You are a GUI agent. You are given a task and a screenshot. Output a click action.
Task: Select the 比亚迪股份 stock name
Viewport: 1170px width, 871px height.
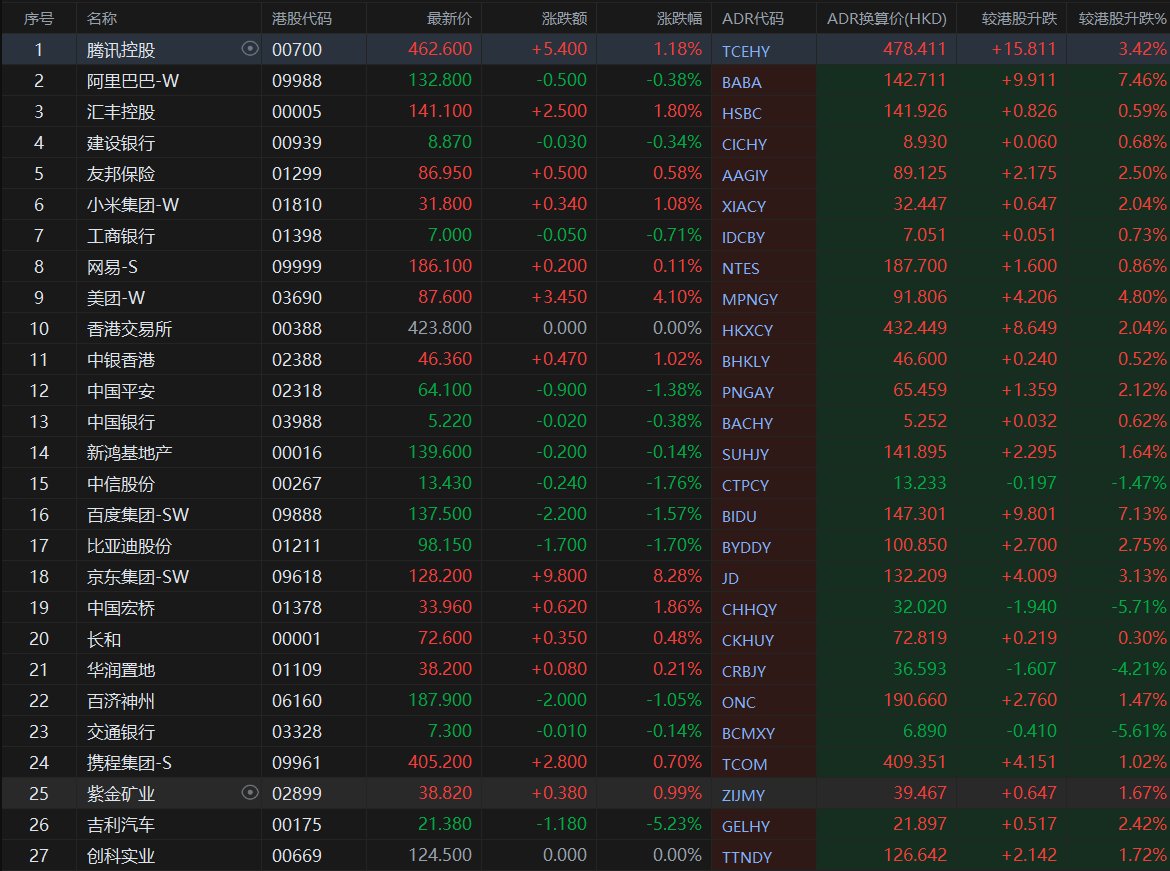click(x=129, y=546)
